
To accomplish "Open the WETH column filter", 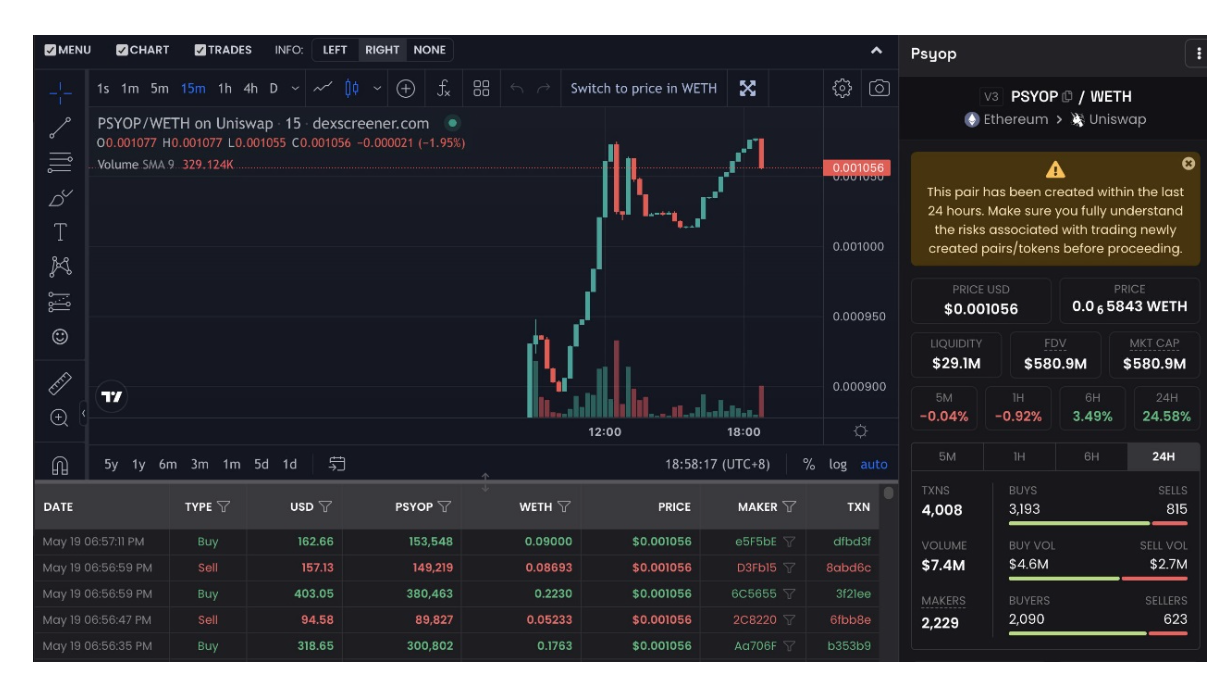I will click(x=564, y=507).
